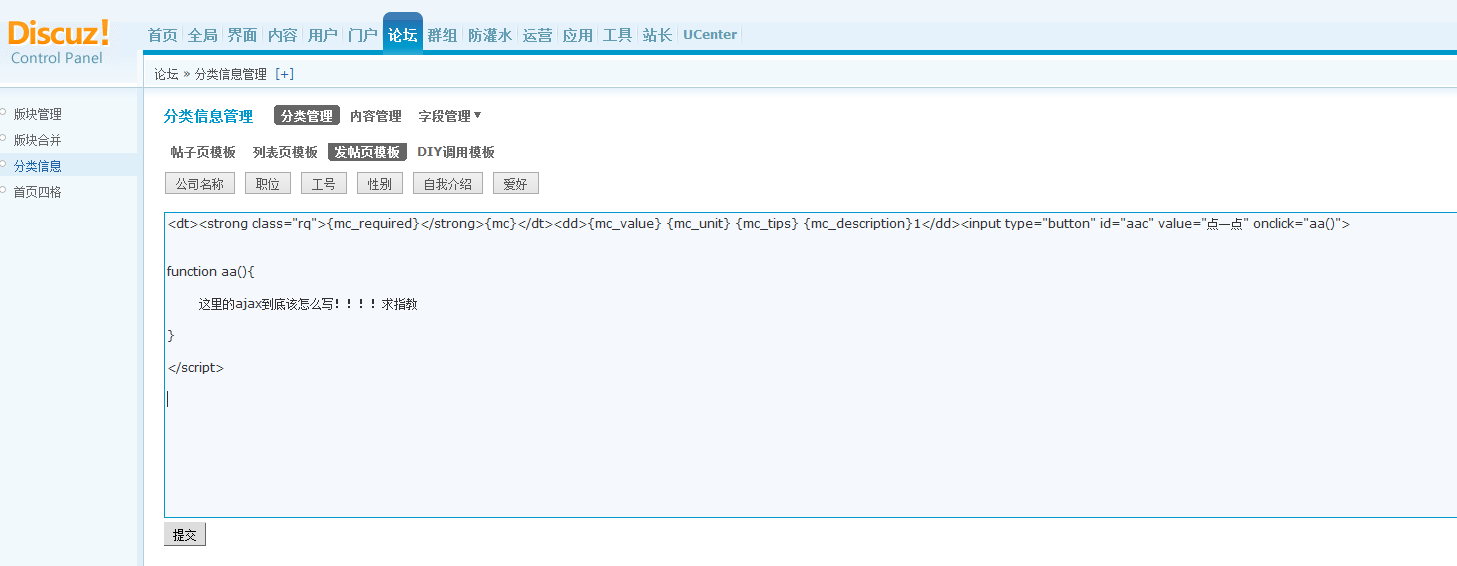Open the 全局 top menu

(x=202, y=35)
